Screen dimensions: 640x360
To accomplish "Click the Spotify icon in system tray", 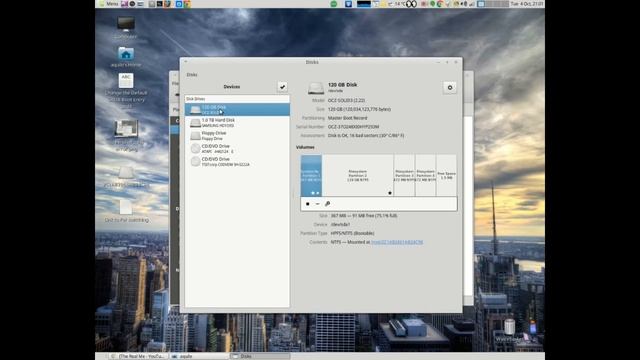I will point(334,4).
